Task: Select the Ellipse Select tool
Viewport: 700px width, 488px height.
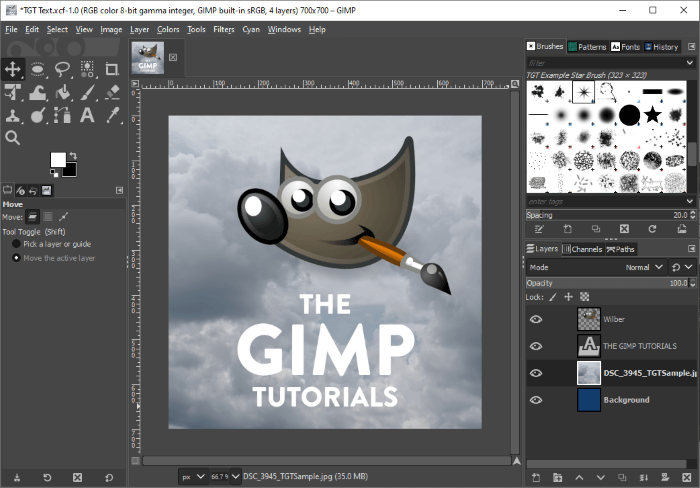Action: [x=38, y=69]
